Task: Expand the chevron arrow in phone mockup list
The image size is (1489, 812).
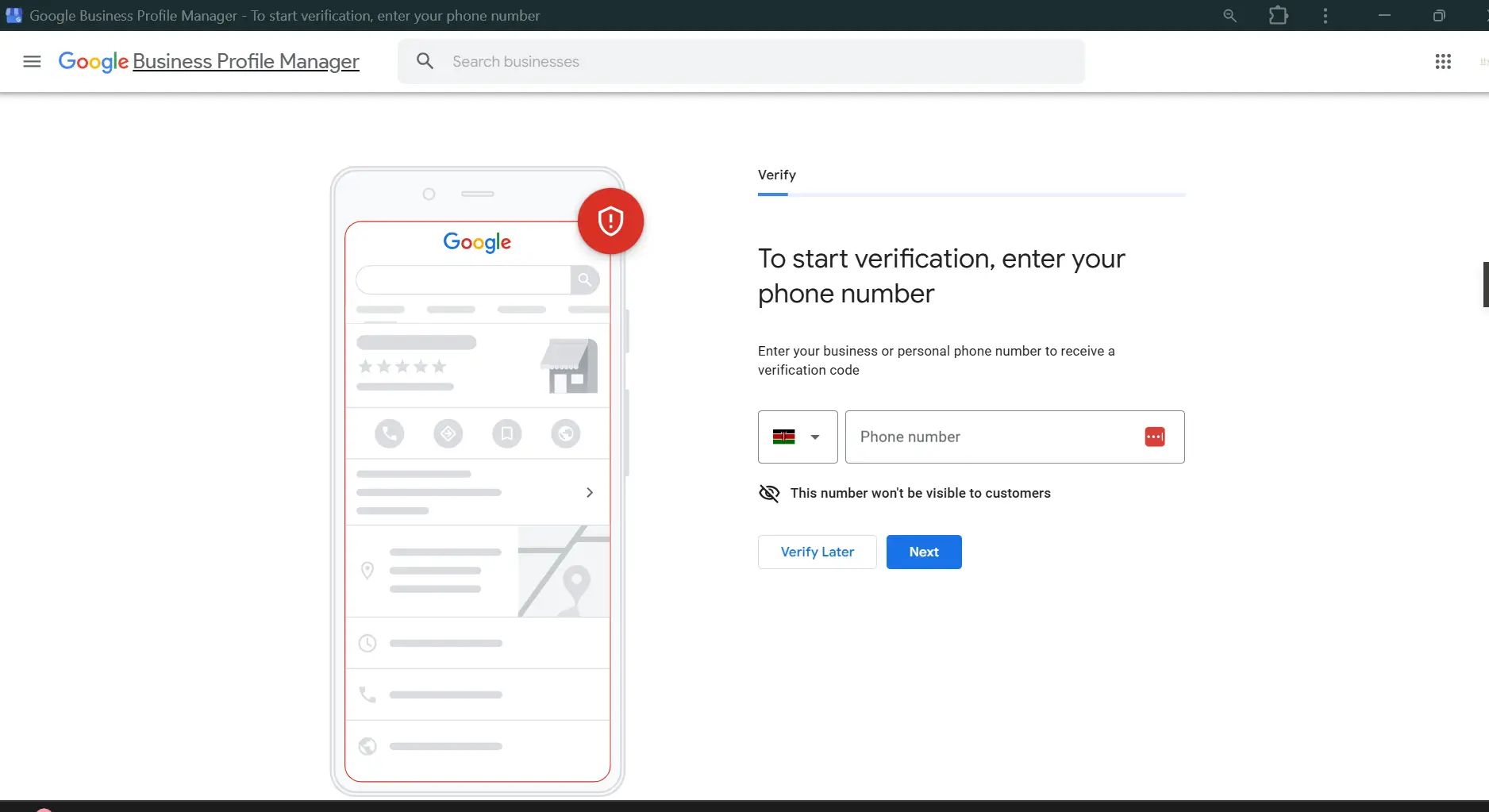Action: click(x=589, y=492)
